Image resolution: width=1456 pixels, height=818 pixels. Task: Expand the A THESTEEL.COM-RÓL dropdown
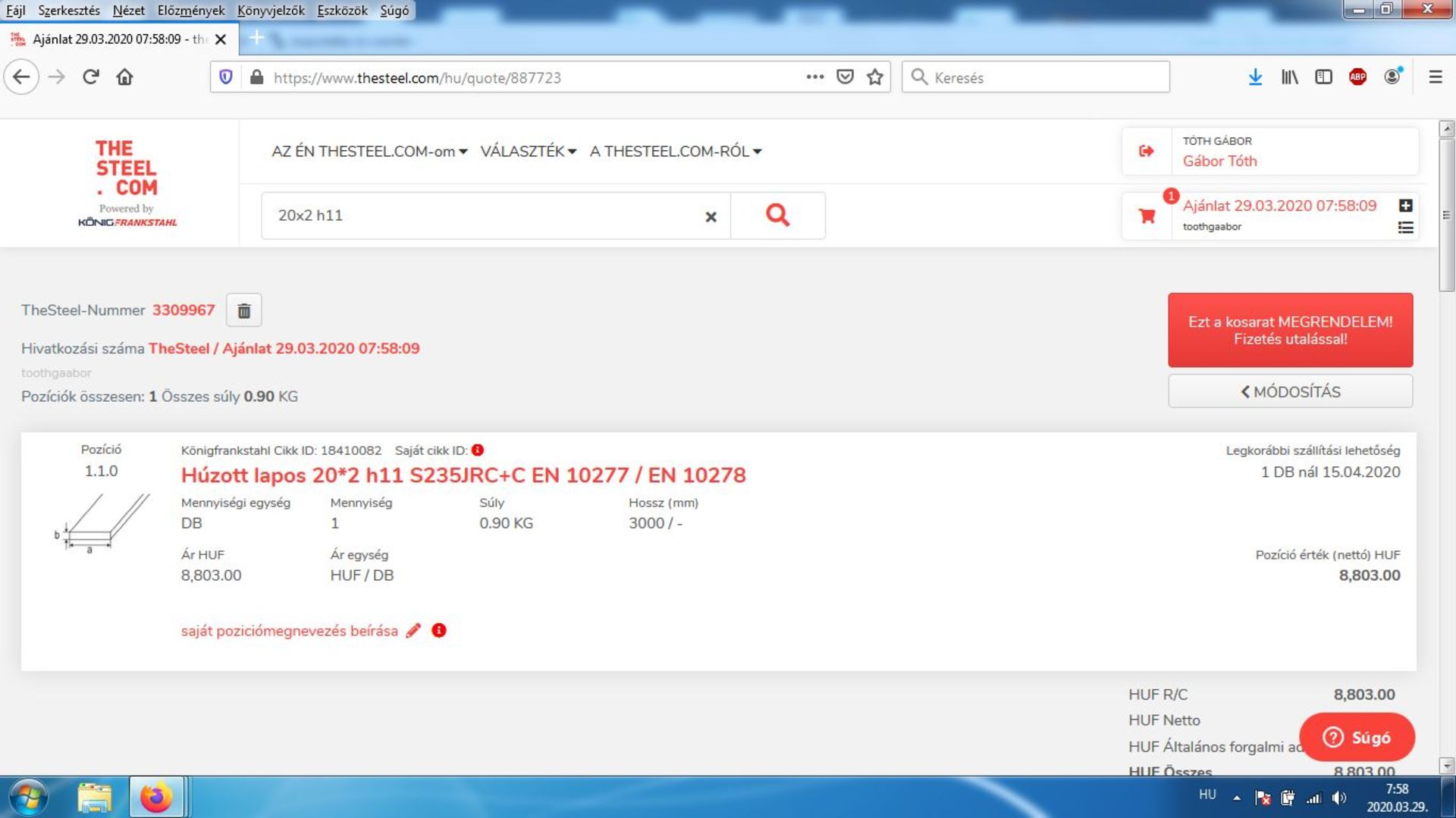[675, 152]
